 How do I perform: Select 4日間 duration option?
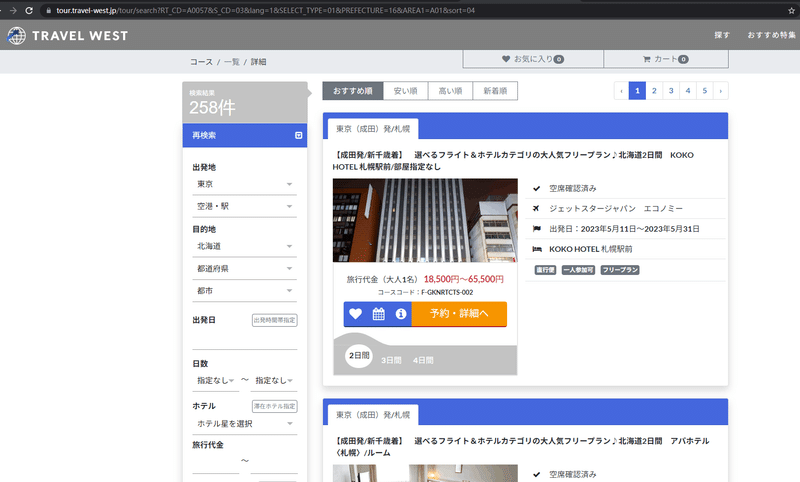click(x=423, y=360)
